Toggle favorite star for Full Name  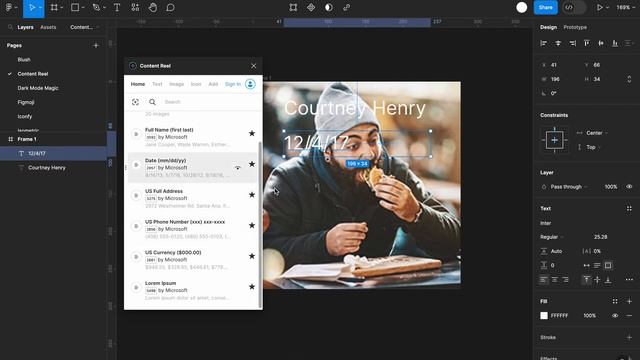click(x=252, y=133)
